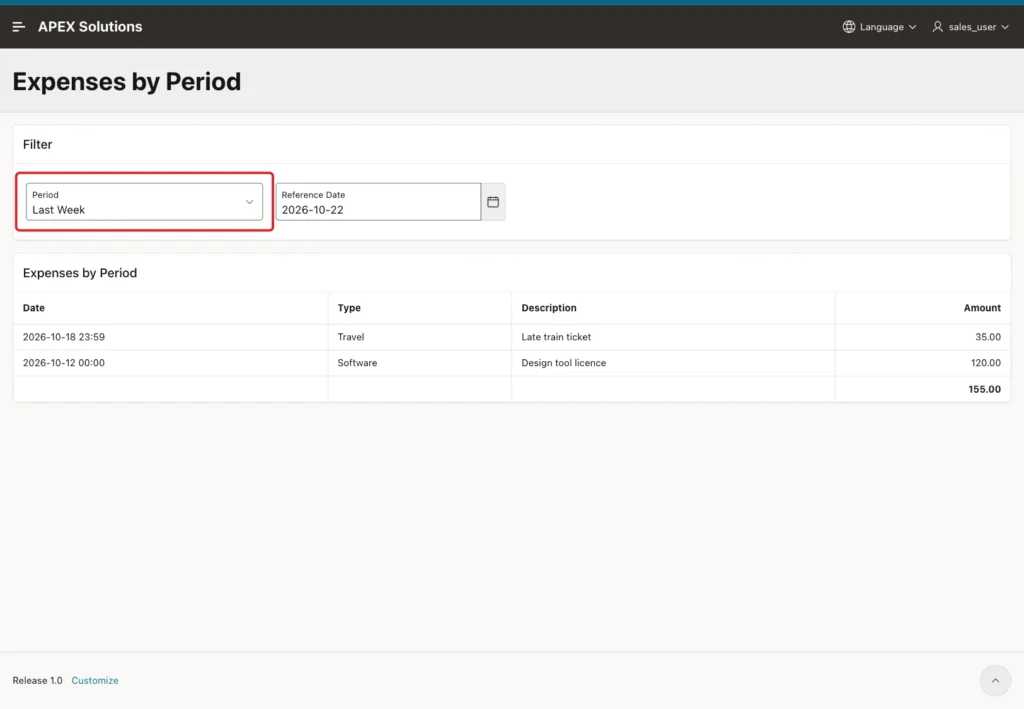
Task: Click into the Reference Date input field
Action: (x=378, y=202)
